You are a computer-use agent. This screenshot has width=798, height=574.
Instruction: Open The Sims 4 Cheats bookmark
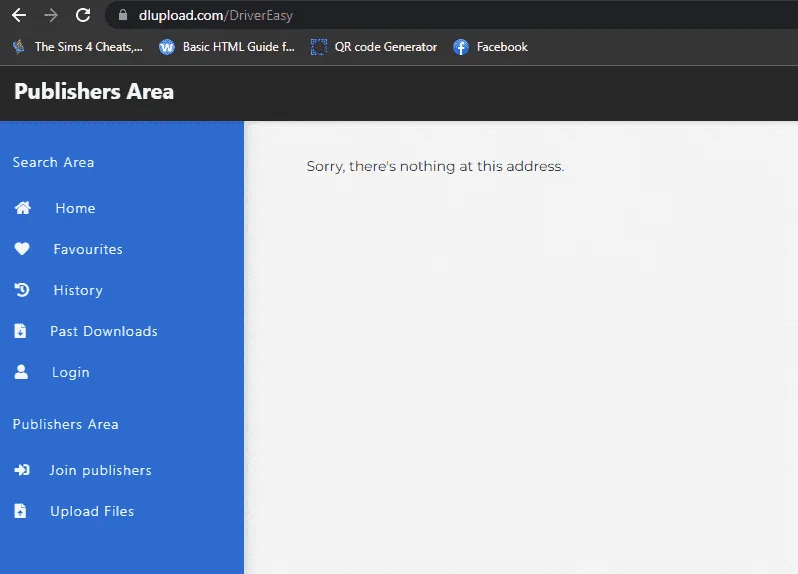click(78, 47)
